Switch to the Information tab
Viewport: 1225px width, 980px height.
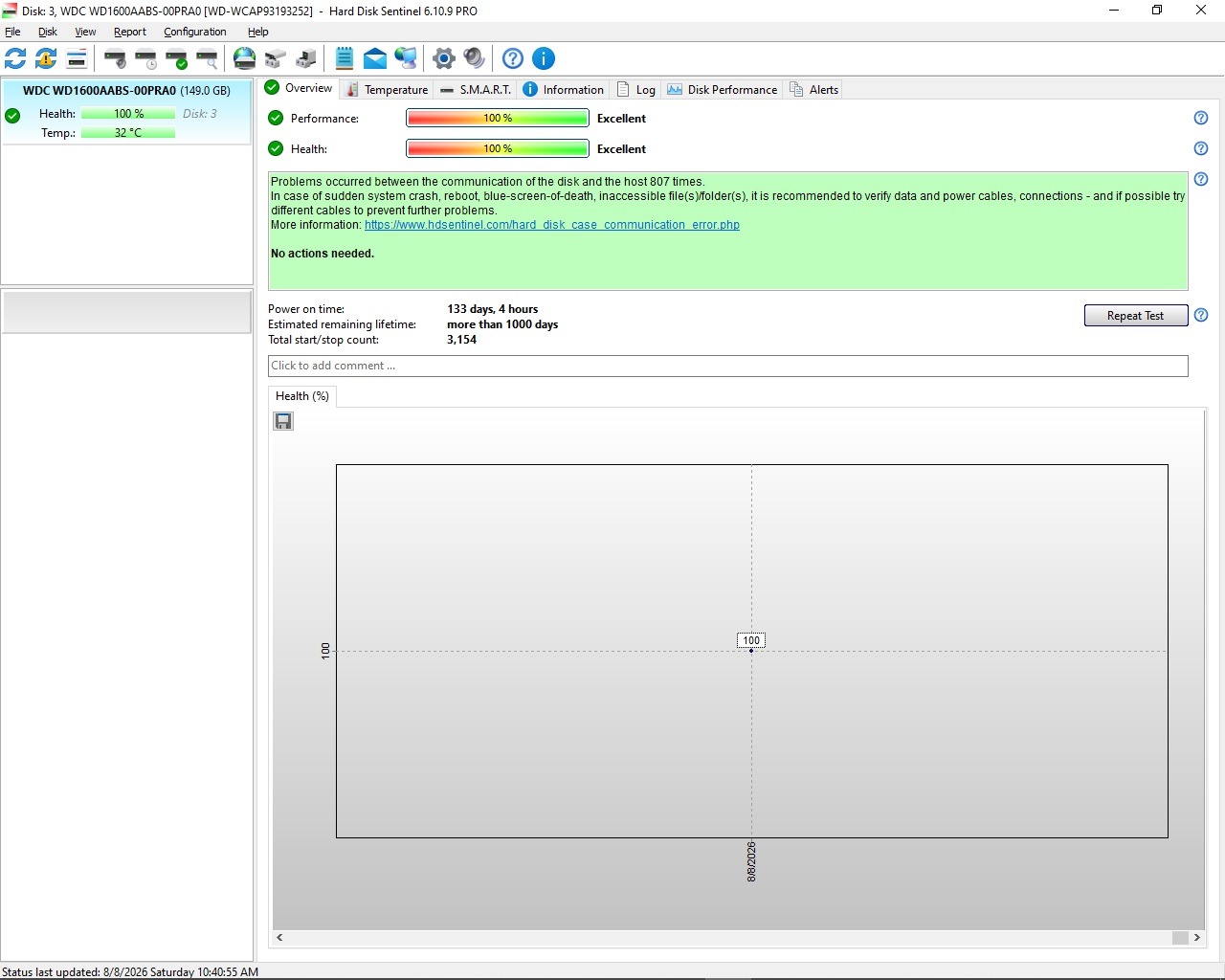(564, 90)
